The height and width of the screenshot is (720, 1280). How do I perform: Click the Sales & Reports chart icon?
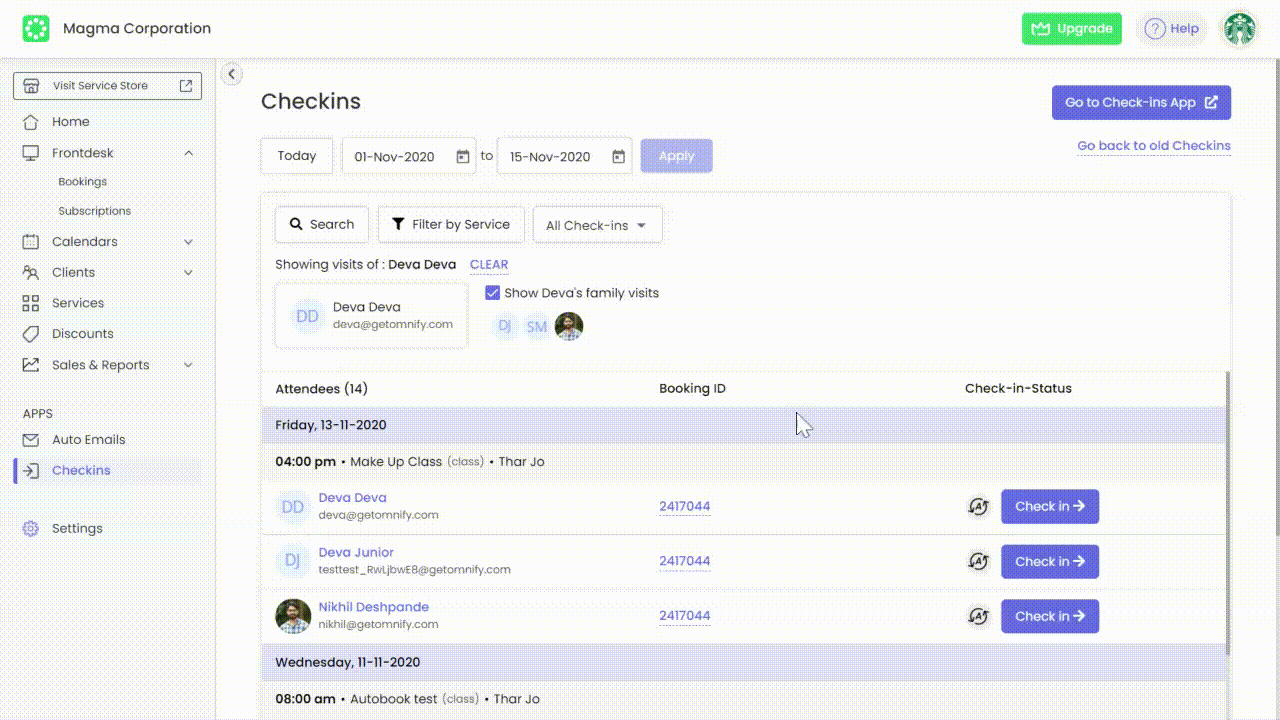[31, 365]
